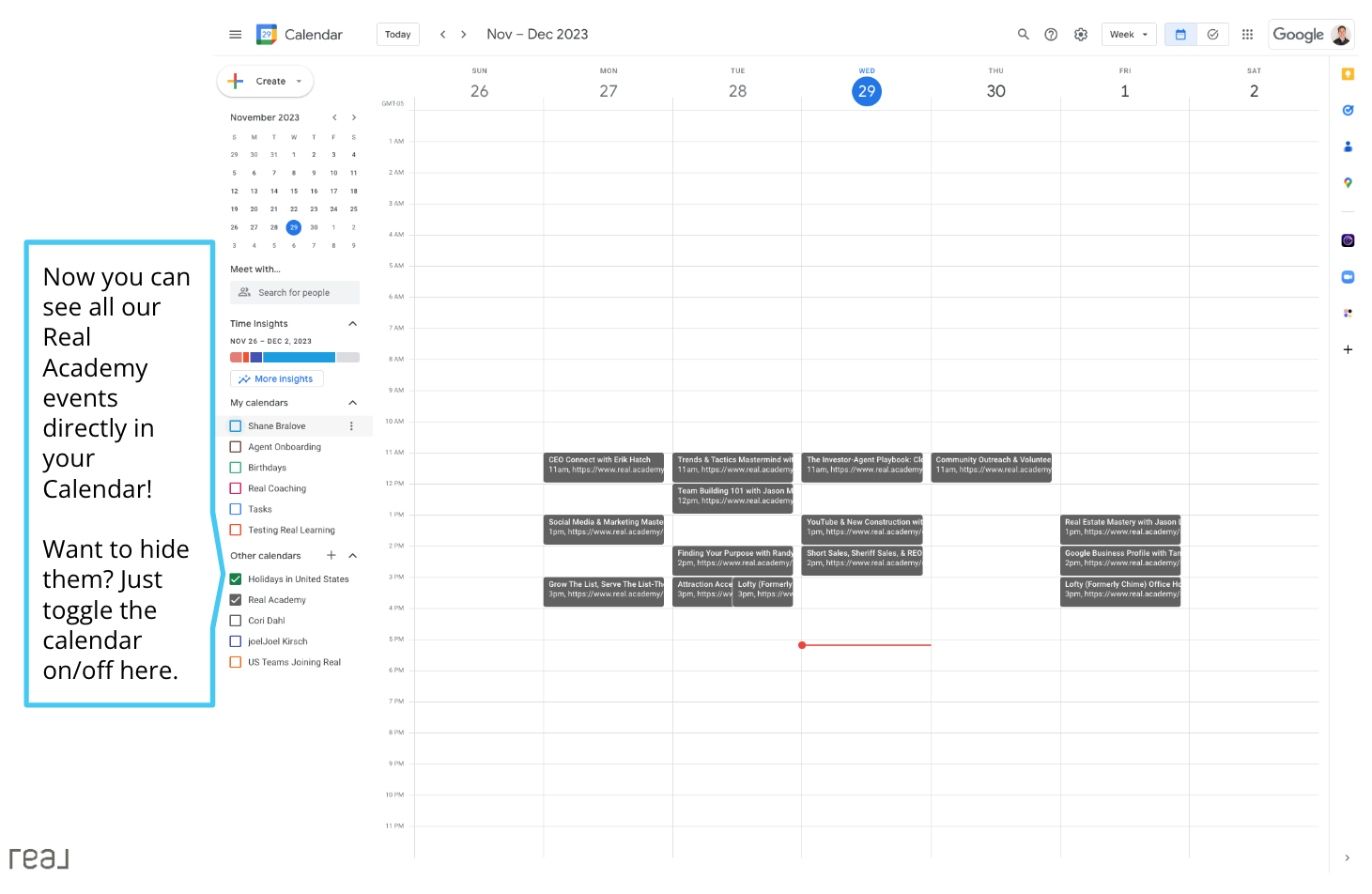Switch to the Tasks view tab
The width and height of the screenshot is (1372, 894).
1212,34
